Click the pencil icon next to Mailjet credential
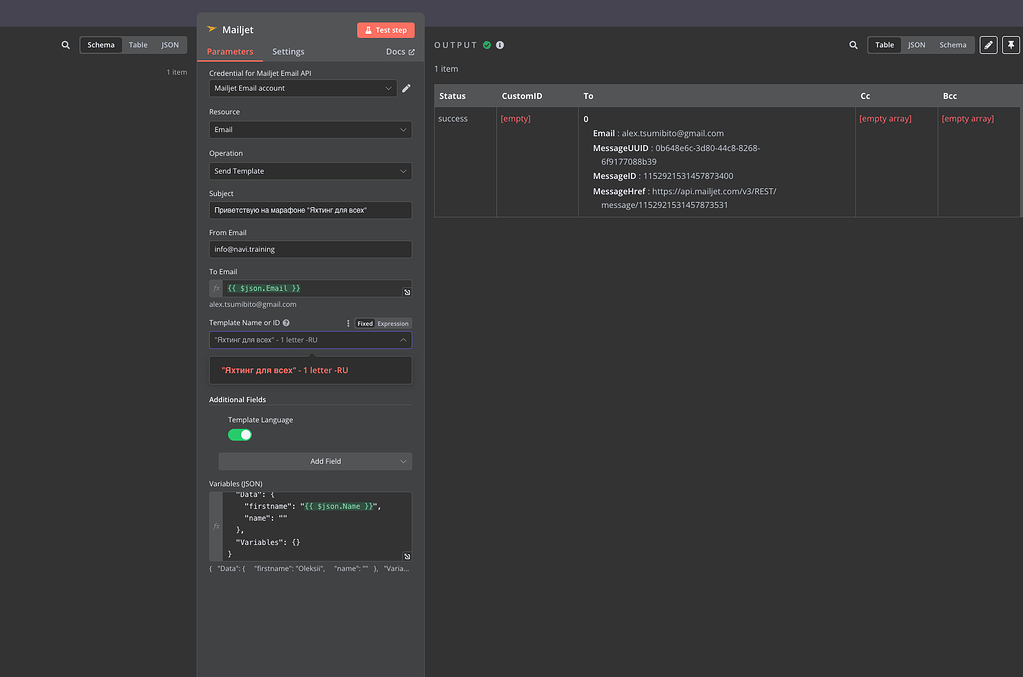This screenshot has height=677, width=1023. pyautogui.click(x=406, y=87)
